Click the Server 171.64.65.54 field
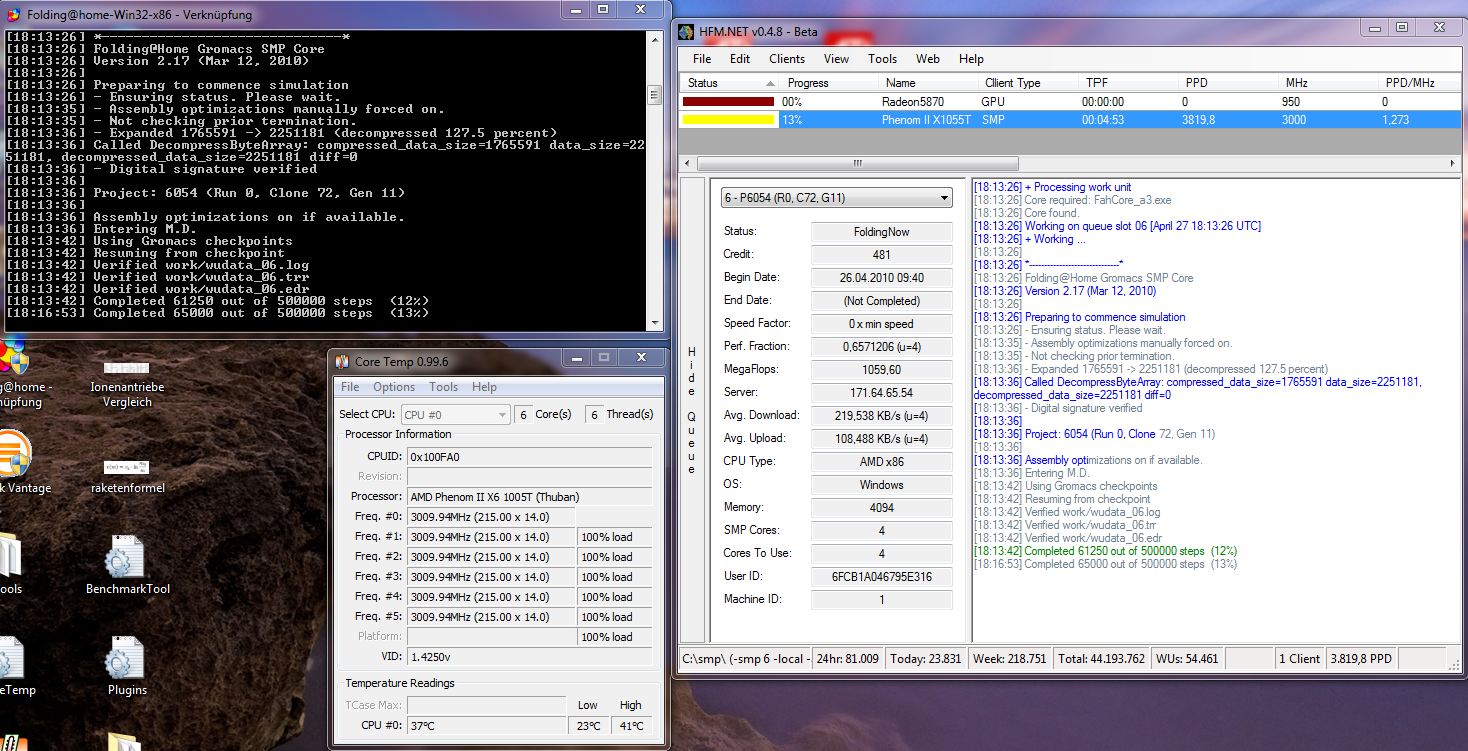The height and width of the screenshot is (751, 1468). click(x=881, y=393)
